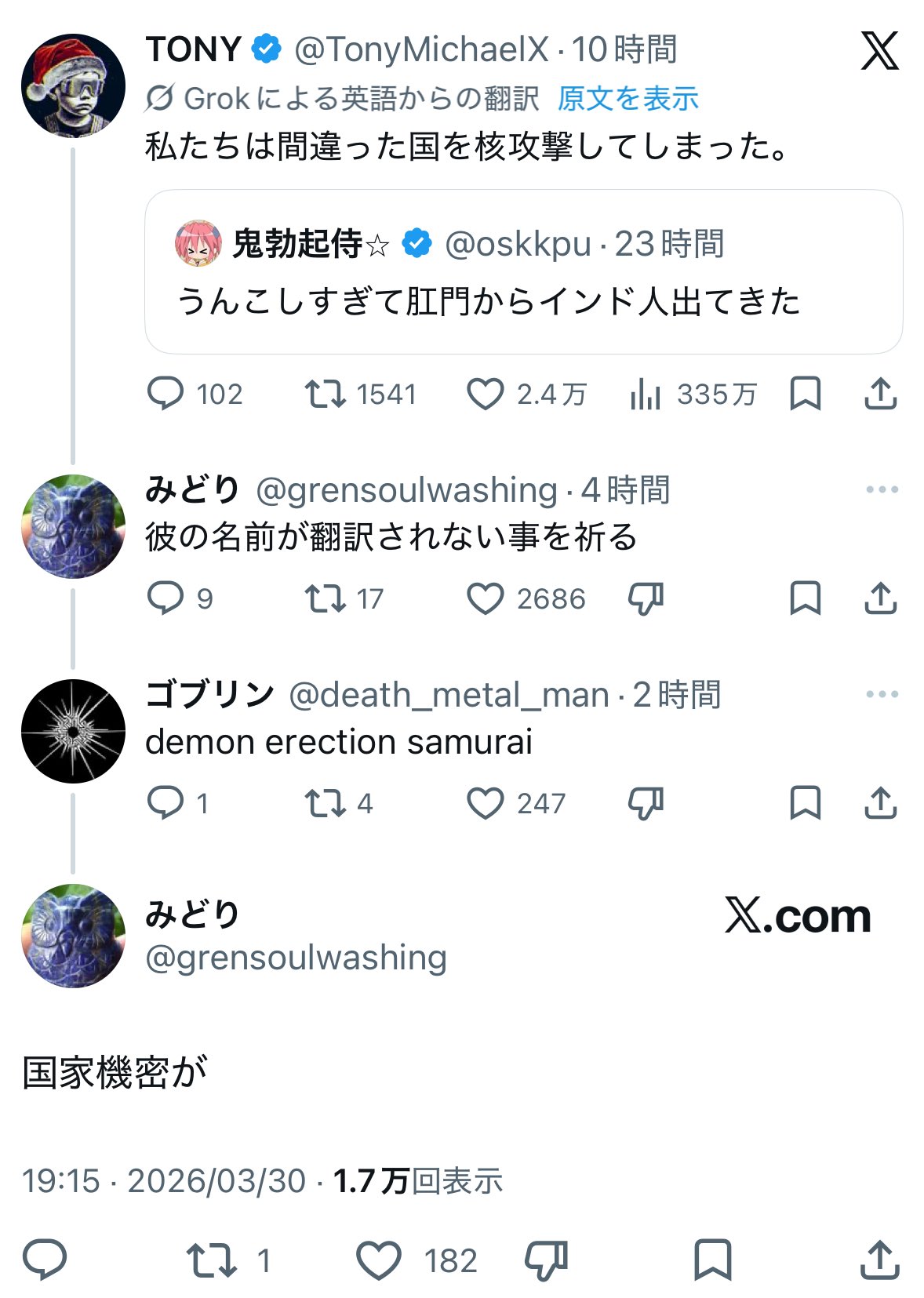Bookmark TONY's post
Screen dimensions: 924x1298
click(x=805, y=394)
